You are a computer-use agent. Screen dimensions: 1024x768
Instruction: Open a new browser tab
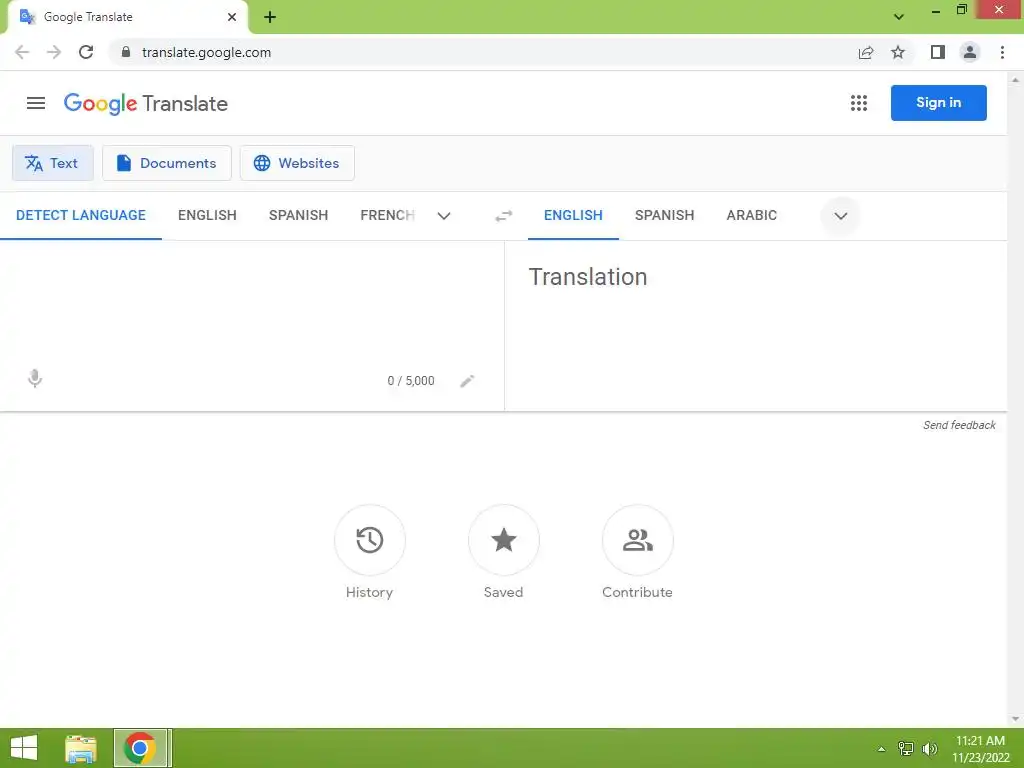(x=270, y=17)
